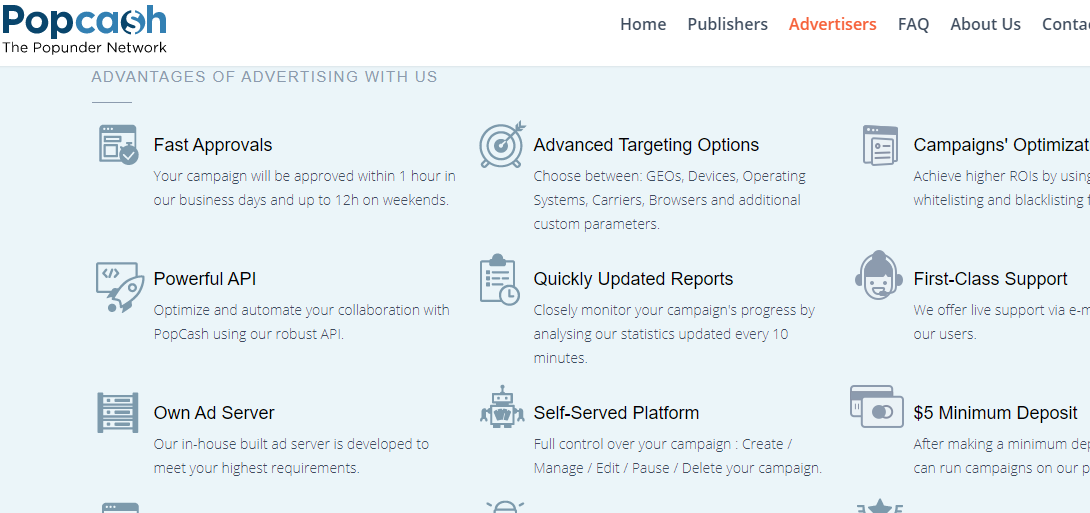Click the Powerful API rocket icon
The image size is (1090, 513).
120,287
